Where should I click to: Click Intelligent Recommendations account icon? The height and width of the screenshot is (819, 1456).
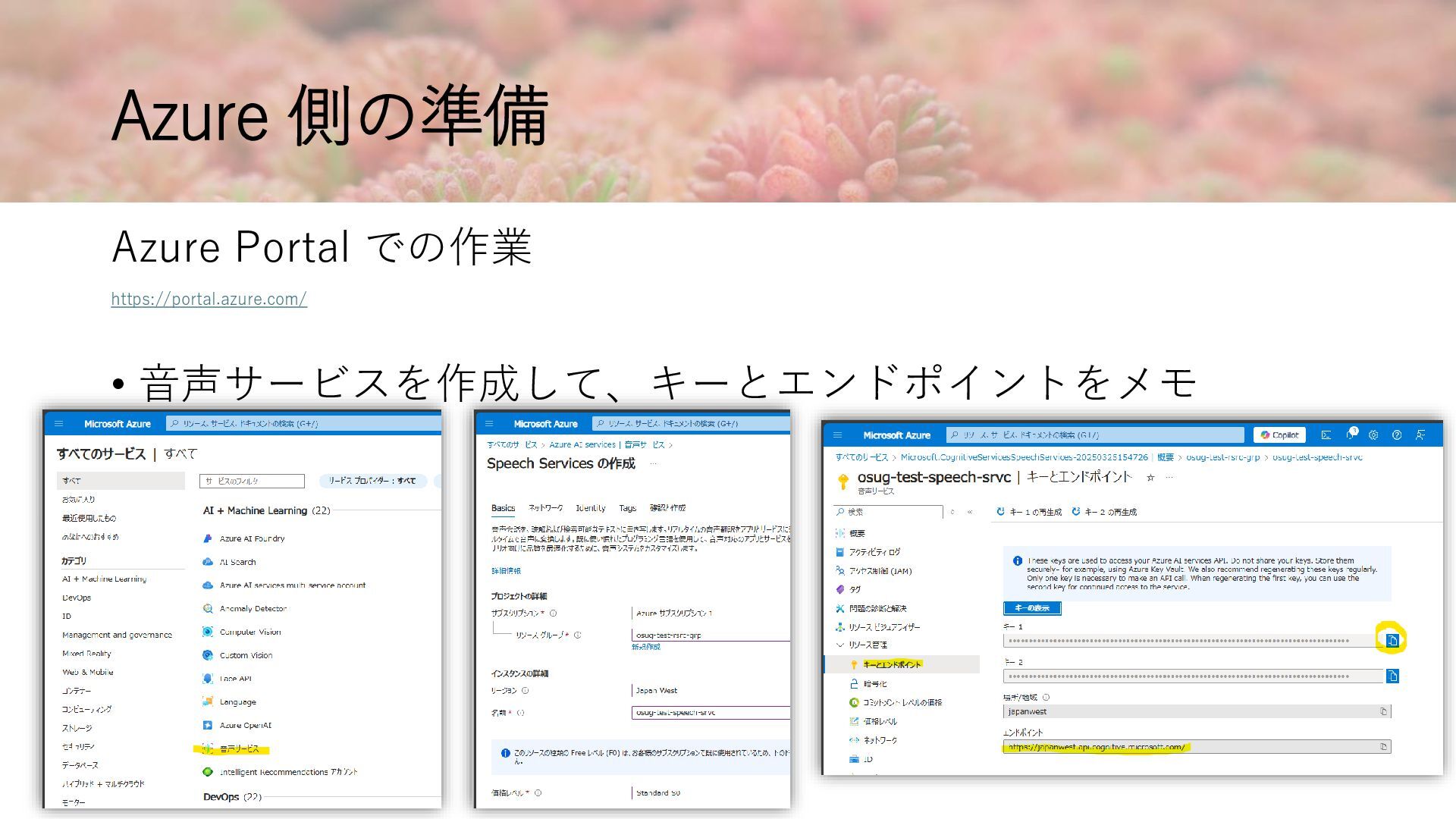[208, 772]
